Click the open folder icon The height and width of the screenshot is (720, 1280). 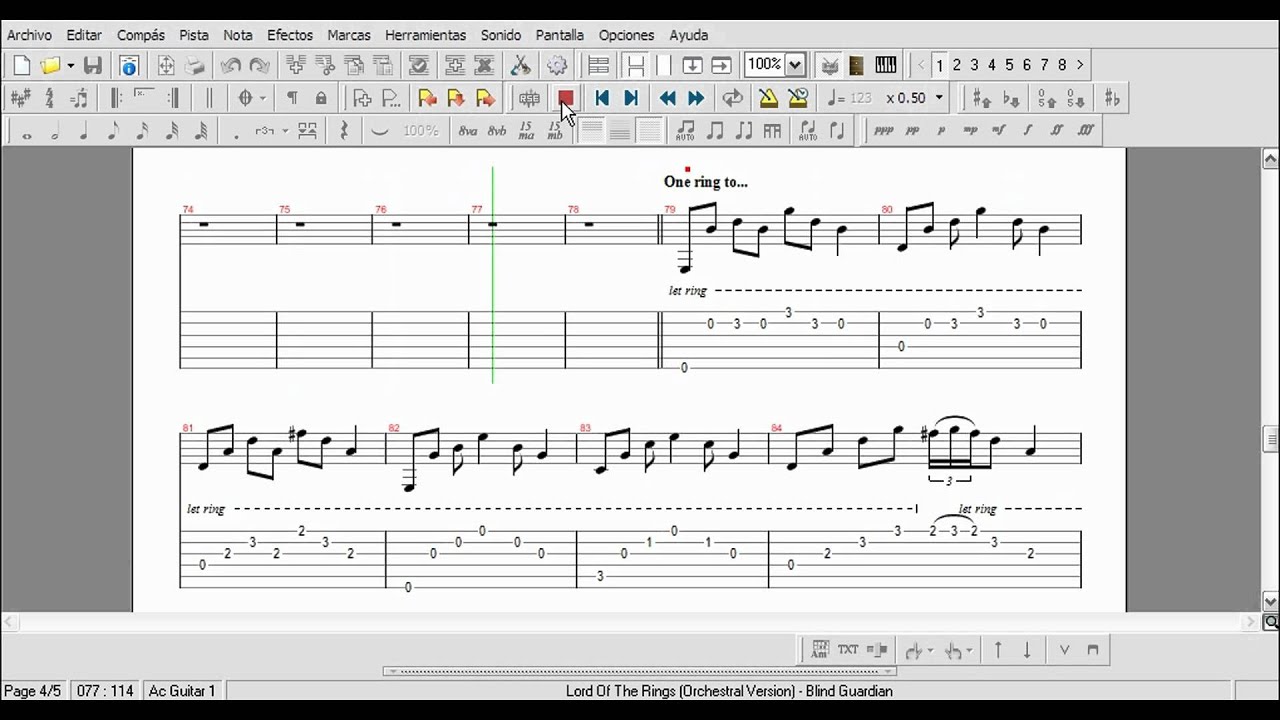(50, 66)
